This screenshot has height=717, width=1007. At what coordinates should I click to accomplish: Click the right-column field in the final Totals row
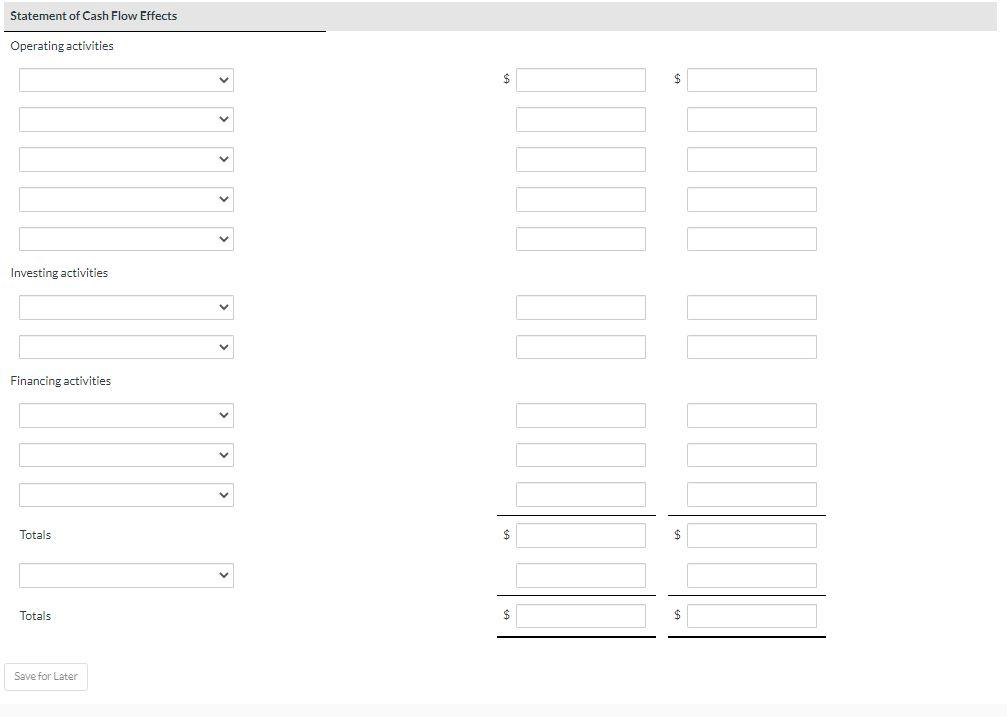(x=751, y=615)
